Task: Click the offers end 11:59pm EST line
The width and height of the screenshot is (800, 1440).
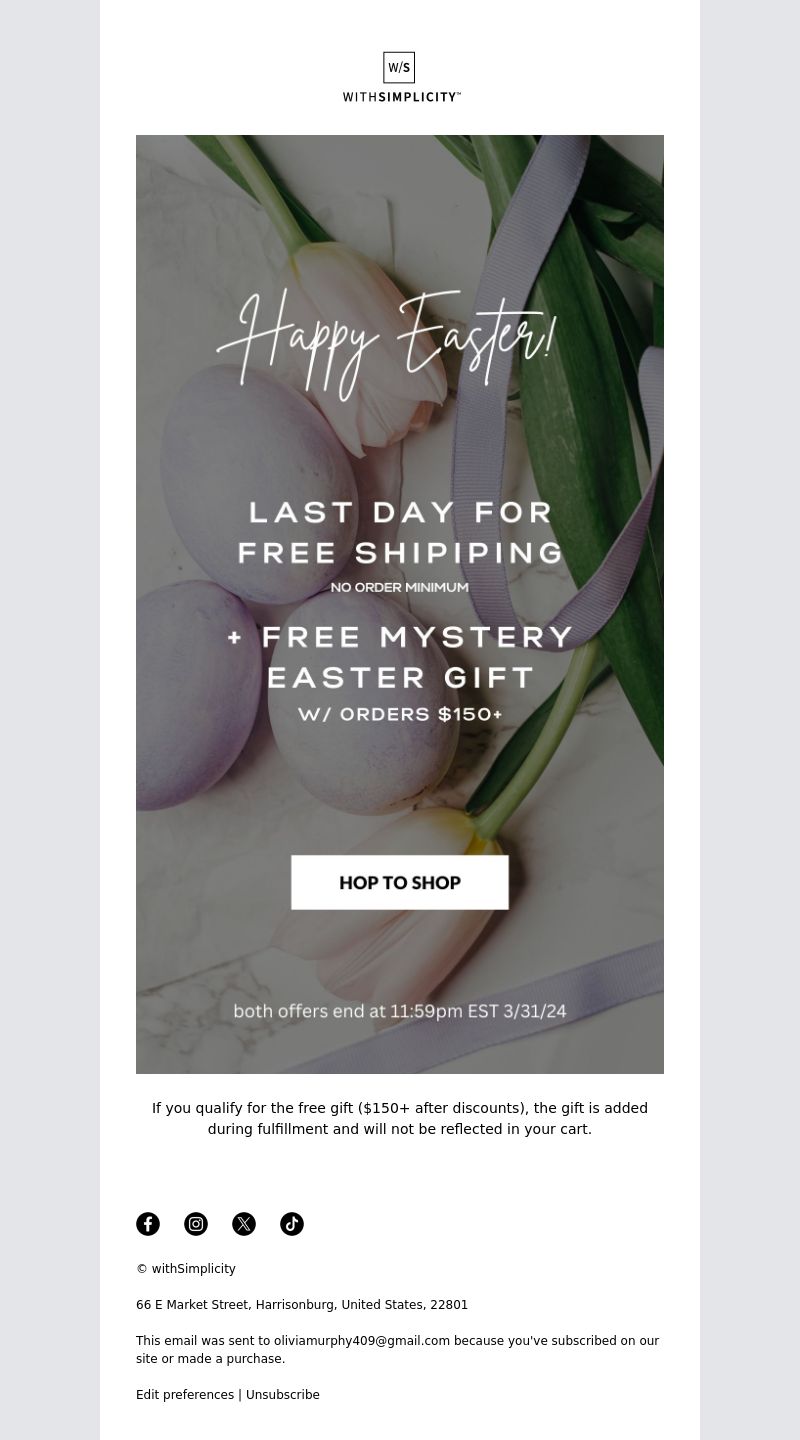Action: (x=400, y=1011)
